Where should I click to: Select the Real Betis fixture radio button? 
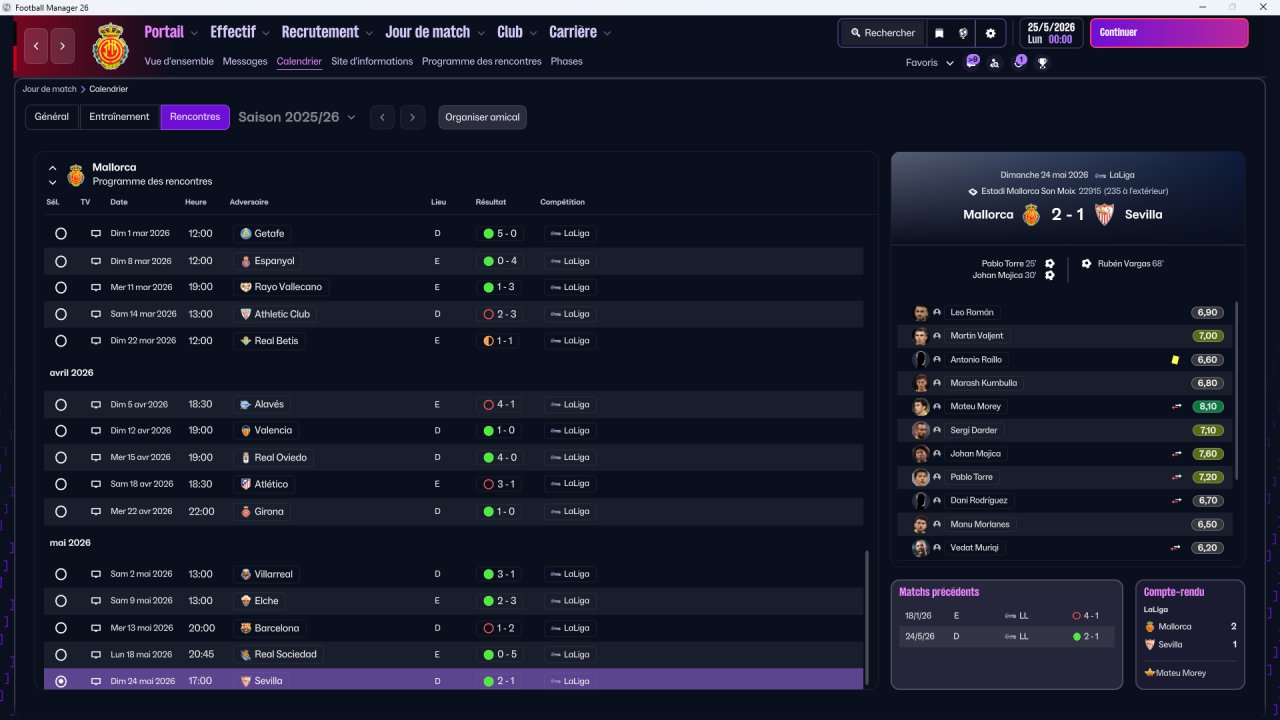click(x=61, y=341)
